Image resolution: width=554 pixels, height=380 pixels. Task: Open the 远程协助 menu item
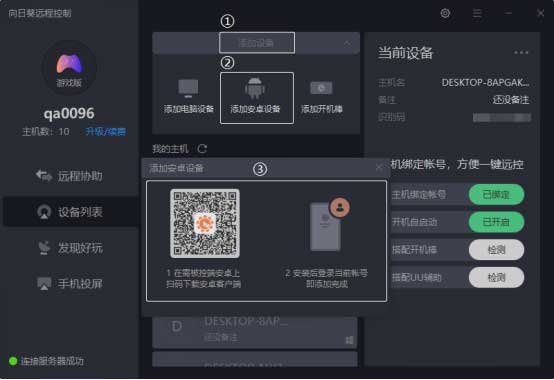(x=69, y=176)
